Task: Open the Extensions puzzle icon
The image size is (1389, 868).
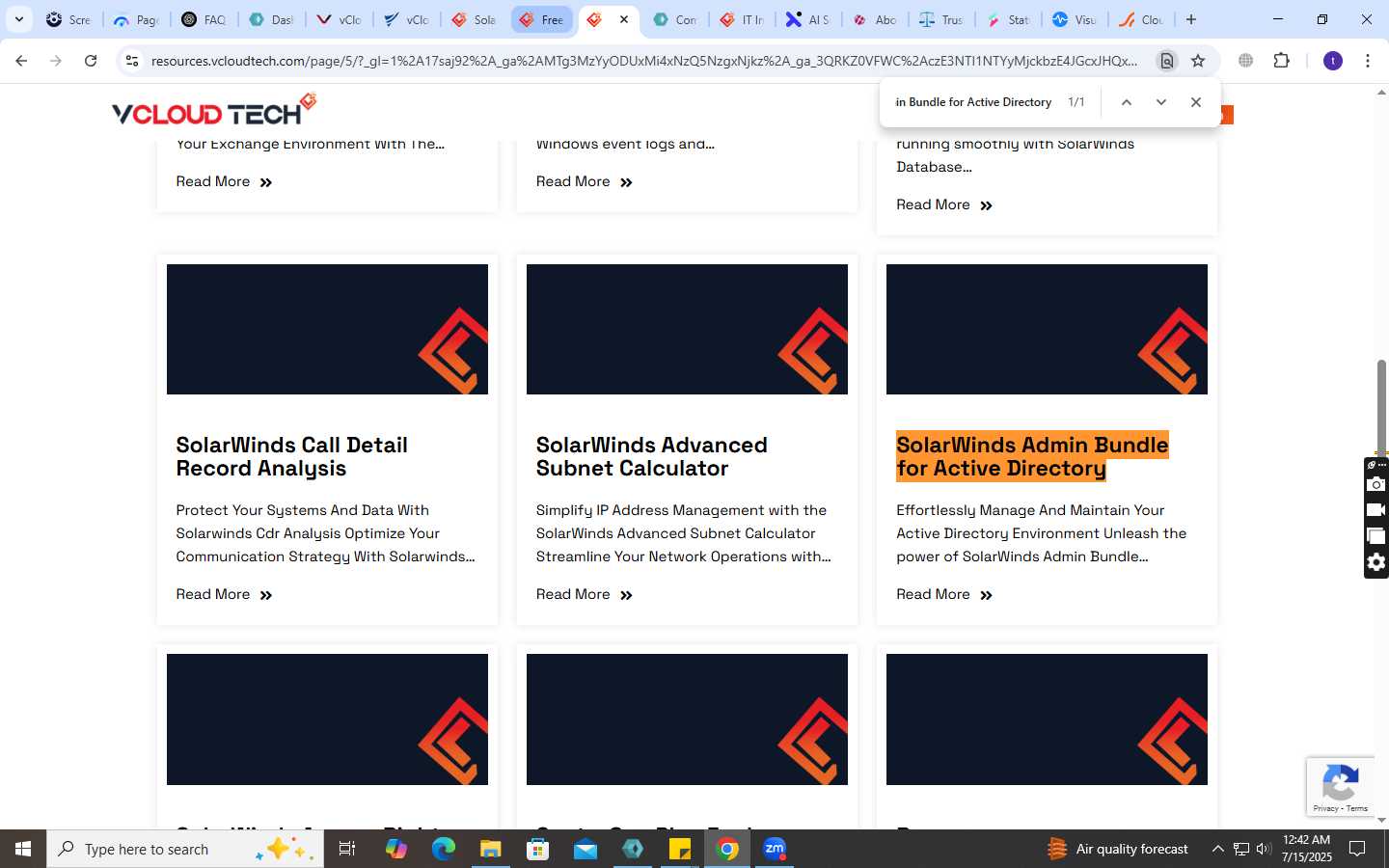Action: pos(1281,61)
